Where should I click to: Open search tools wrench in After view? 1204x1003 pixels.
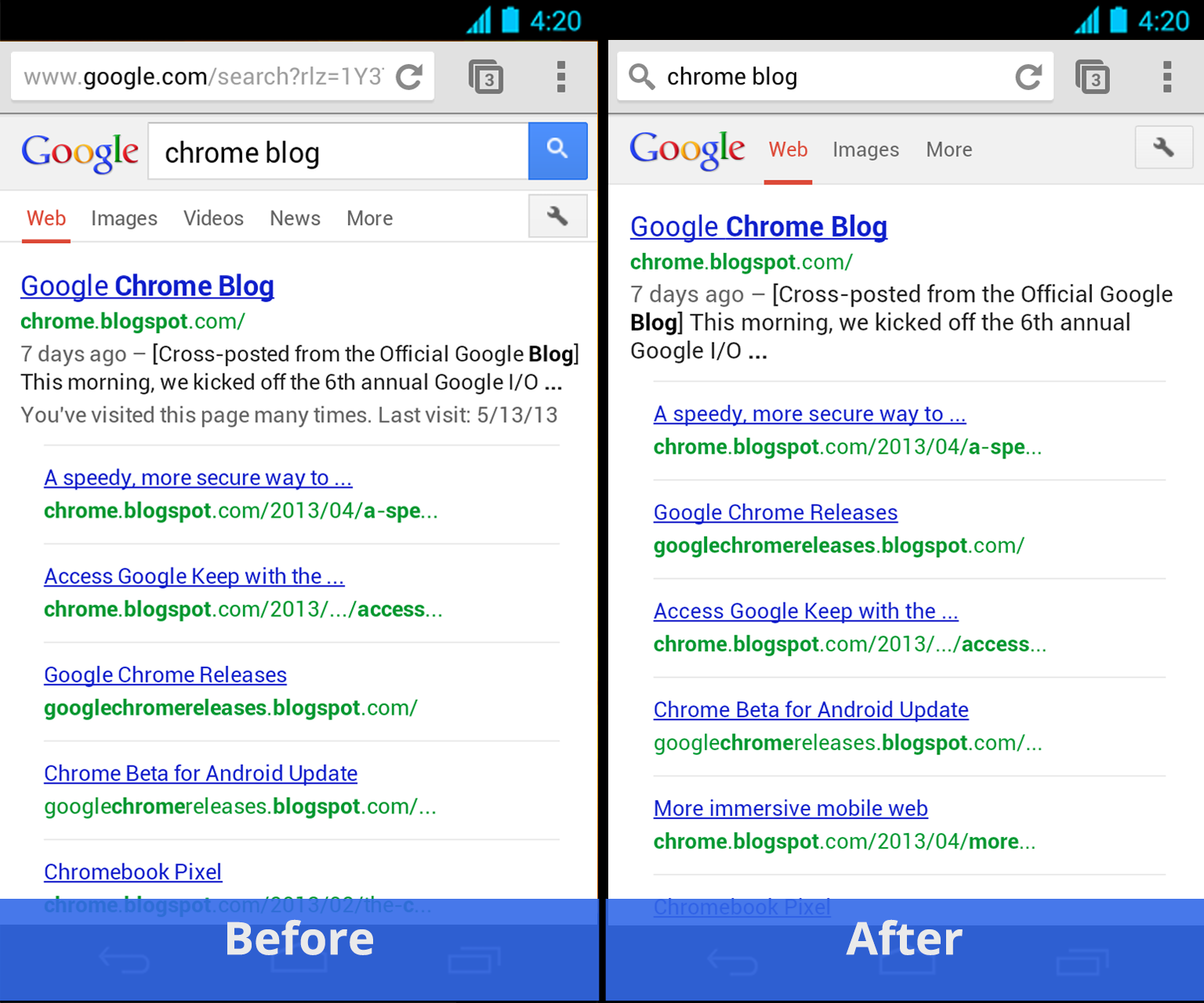tap(1164, 147)
